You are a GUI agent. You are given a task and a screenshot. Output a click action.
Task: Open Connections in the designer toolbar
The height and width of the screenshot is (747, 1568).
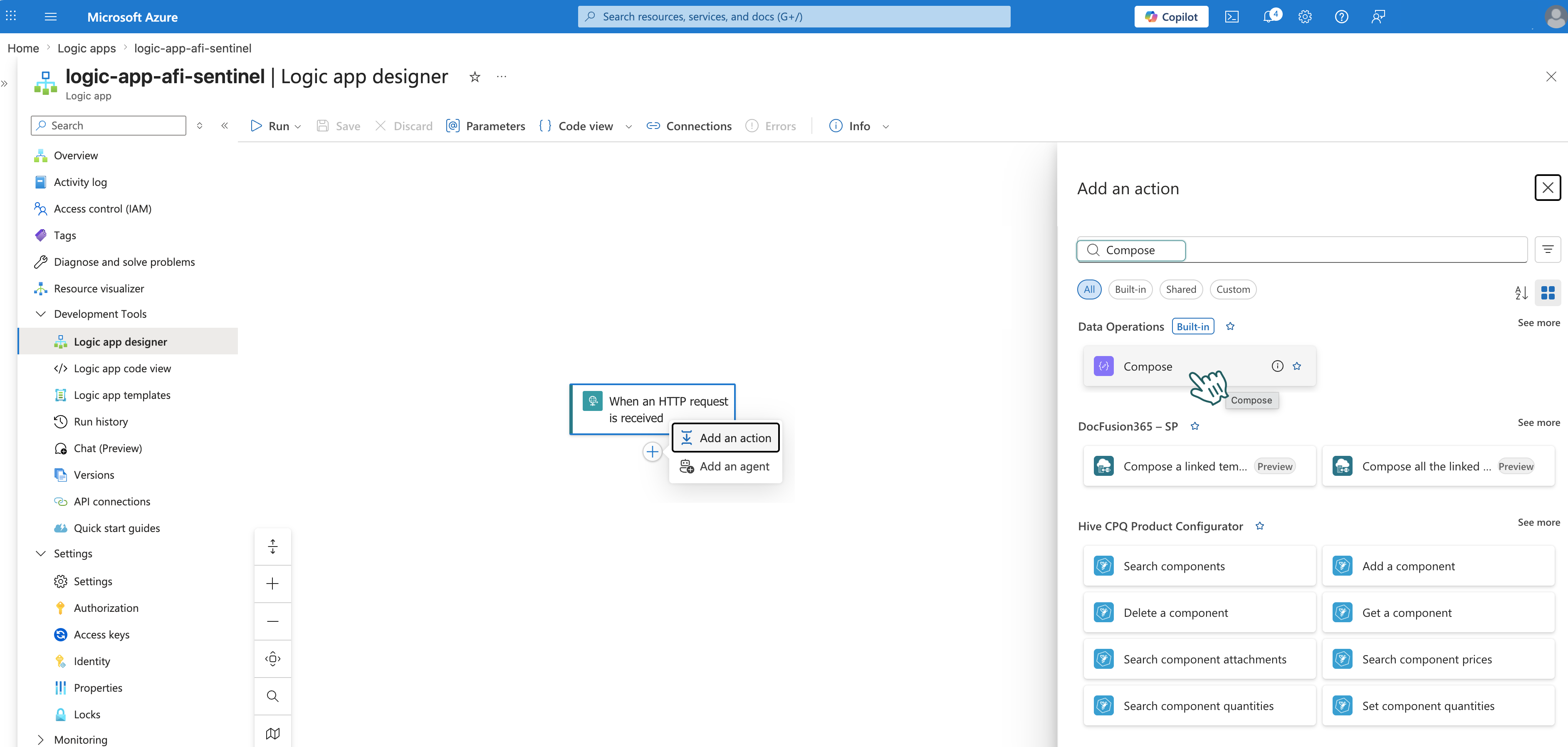[x=688, y=126]
